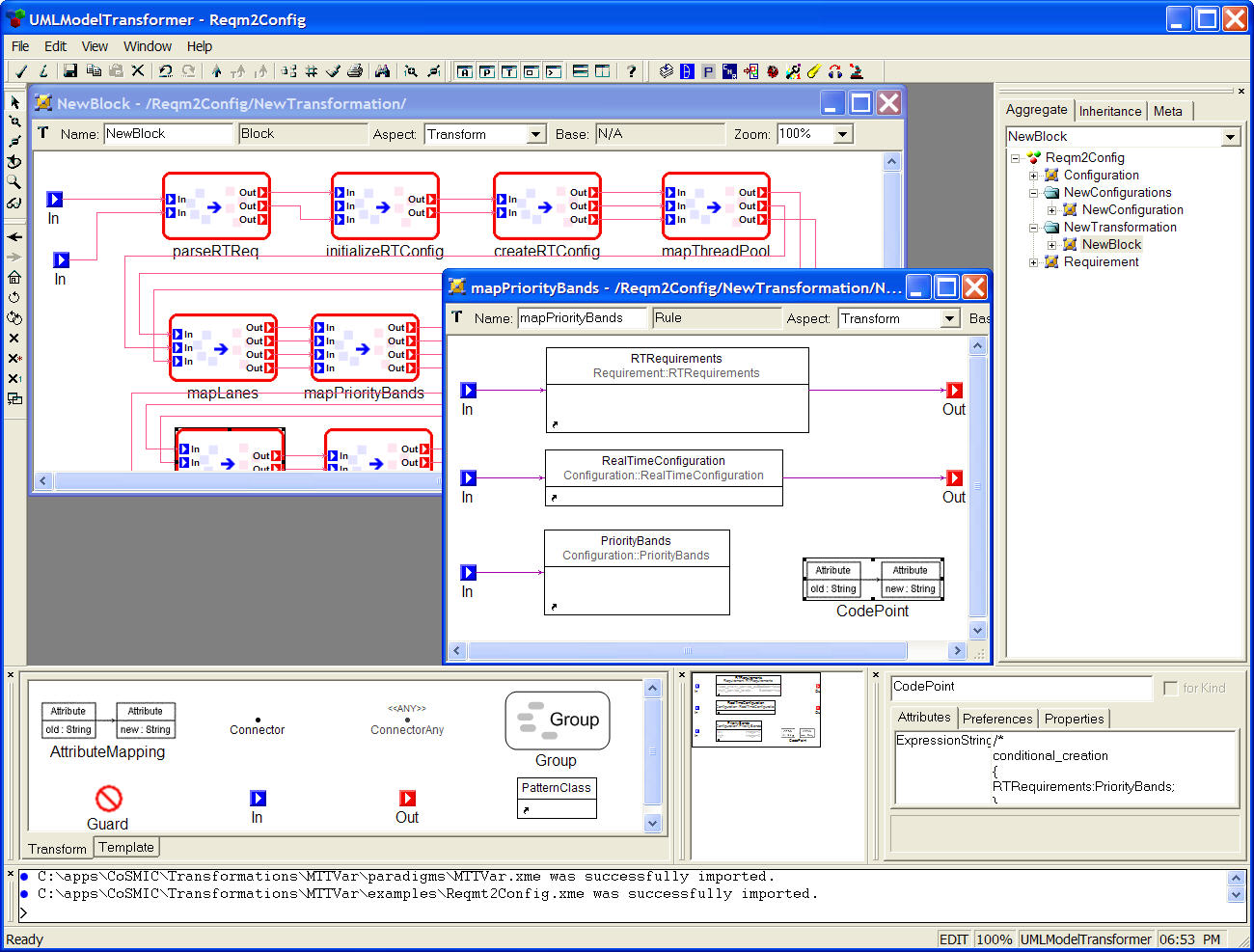
Task: Switch to the Template tab
Action: (125, 847)
